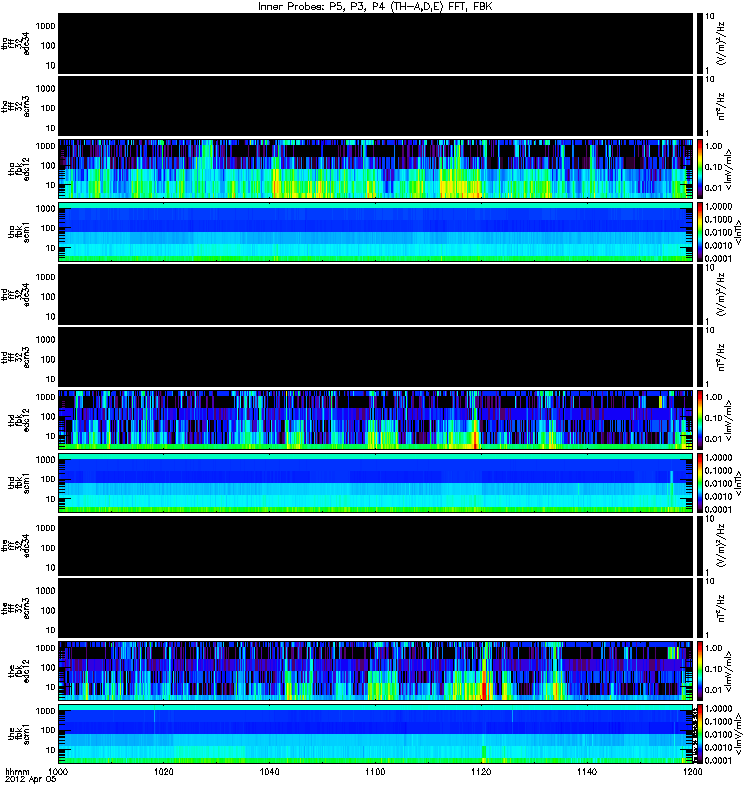Click inside the tha fbk edc12 spectrogram
This screenshot has height=800, width=750.
click(376, 169)
